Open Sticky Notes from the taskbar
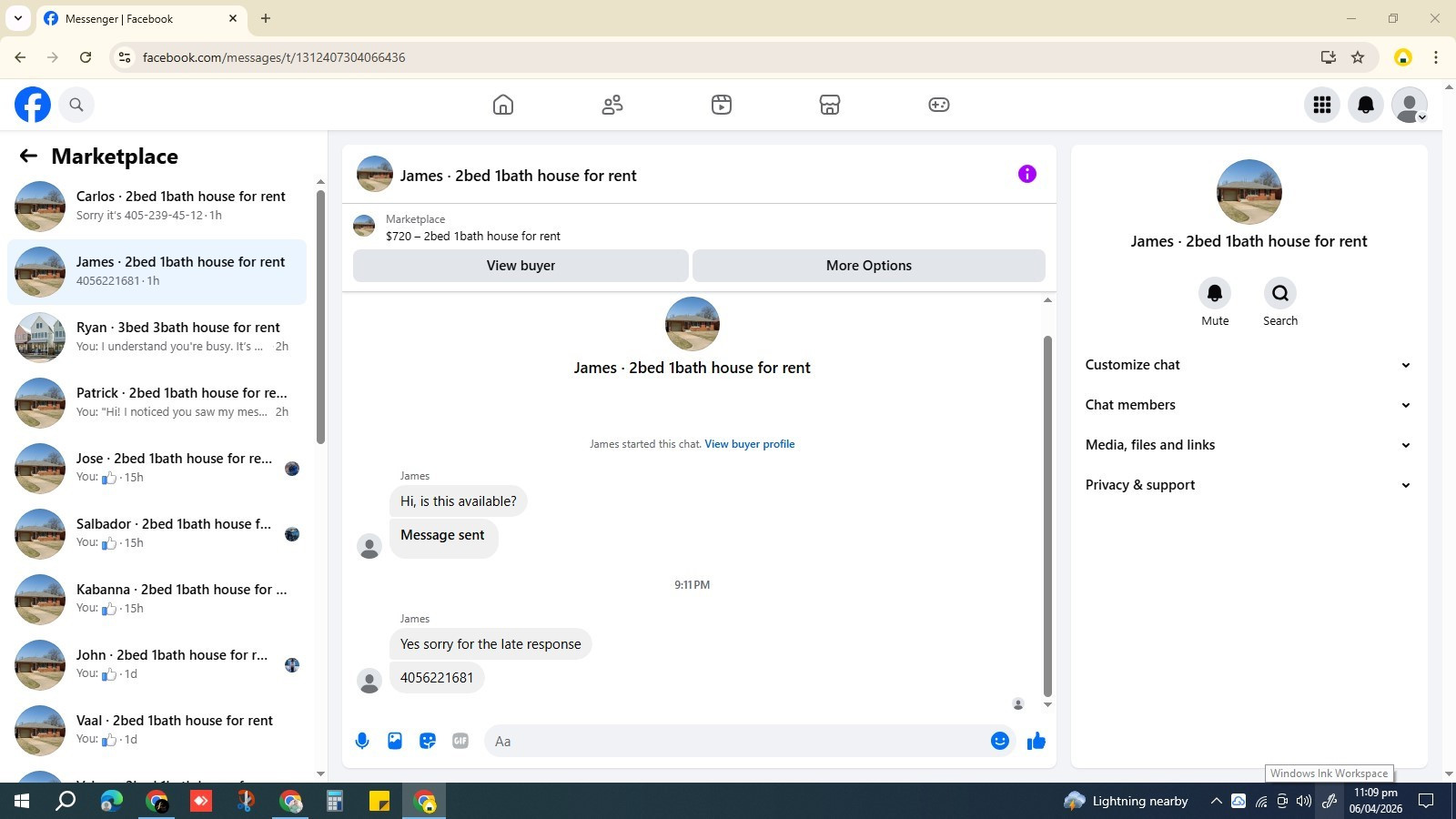Image resolution: width=1456 pixels, height=819 pixels. pos(379,801)
